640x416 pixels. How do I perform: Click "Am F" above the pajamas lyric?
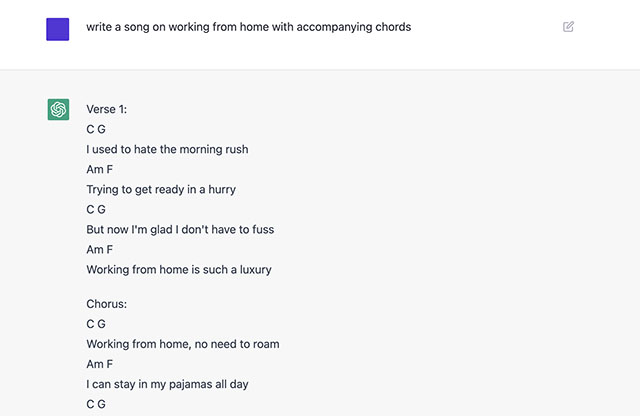click(x=100, y=364)
